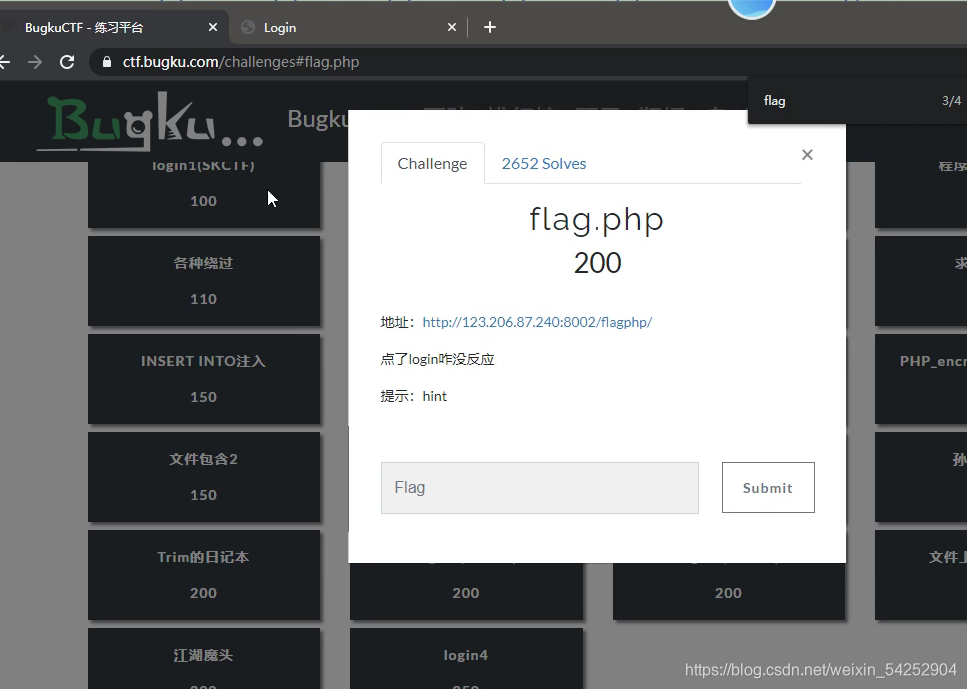
Task: Open the 123.206.87.240:8002/flagphp link
Action: pyautogui.click(x=537, y=322)
